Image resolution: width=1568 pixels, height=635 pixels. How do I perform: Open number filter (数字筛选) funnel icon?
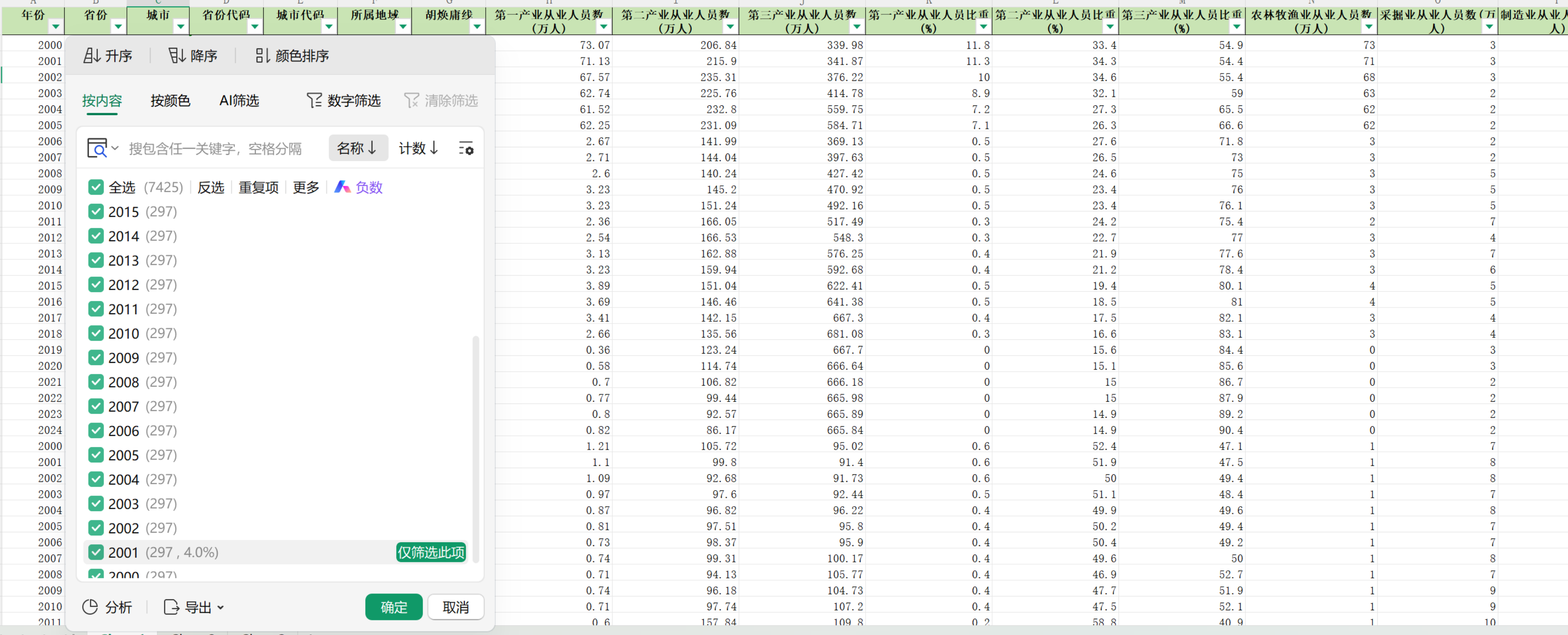click(x=314, y=100)
